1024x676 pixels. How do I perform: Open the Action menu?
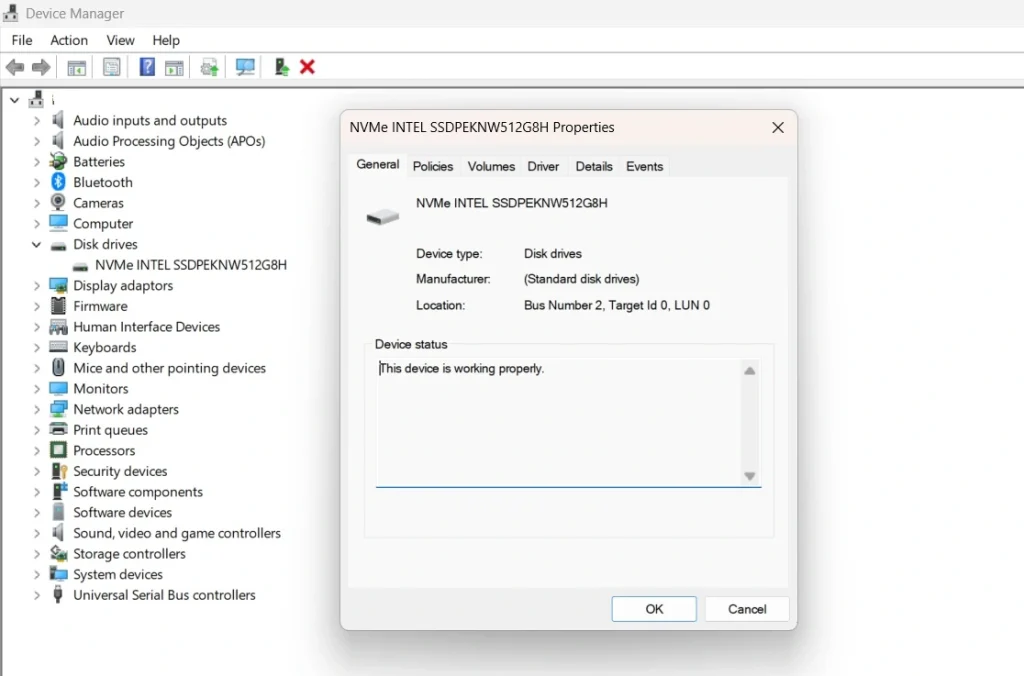tap(68, 40)
